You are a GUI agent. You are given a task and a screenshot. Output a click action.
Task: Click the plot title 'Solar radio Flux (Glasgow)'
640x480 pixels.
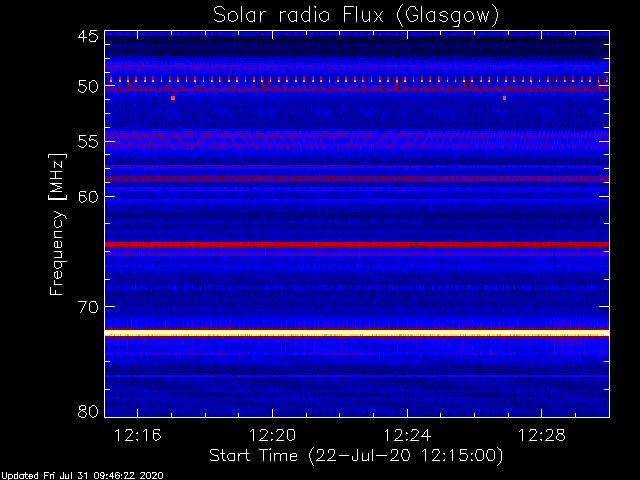[x=356, y=16]
